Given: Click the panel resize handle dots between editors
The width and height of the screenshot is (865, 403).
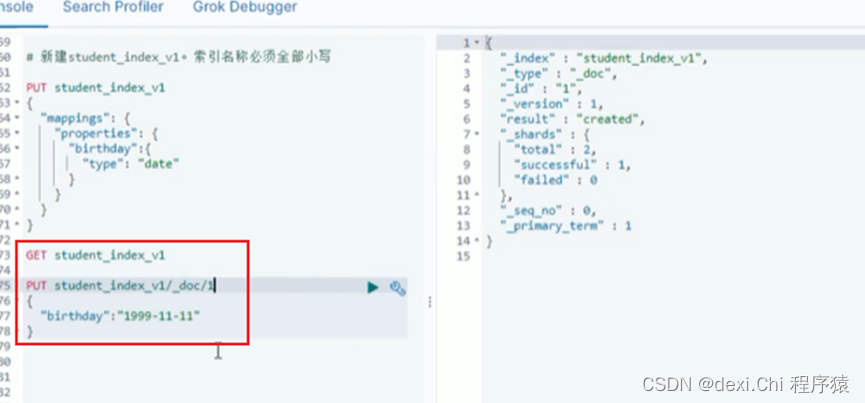Looking at the screenshot, I should tap(430, 302).
